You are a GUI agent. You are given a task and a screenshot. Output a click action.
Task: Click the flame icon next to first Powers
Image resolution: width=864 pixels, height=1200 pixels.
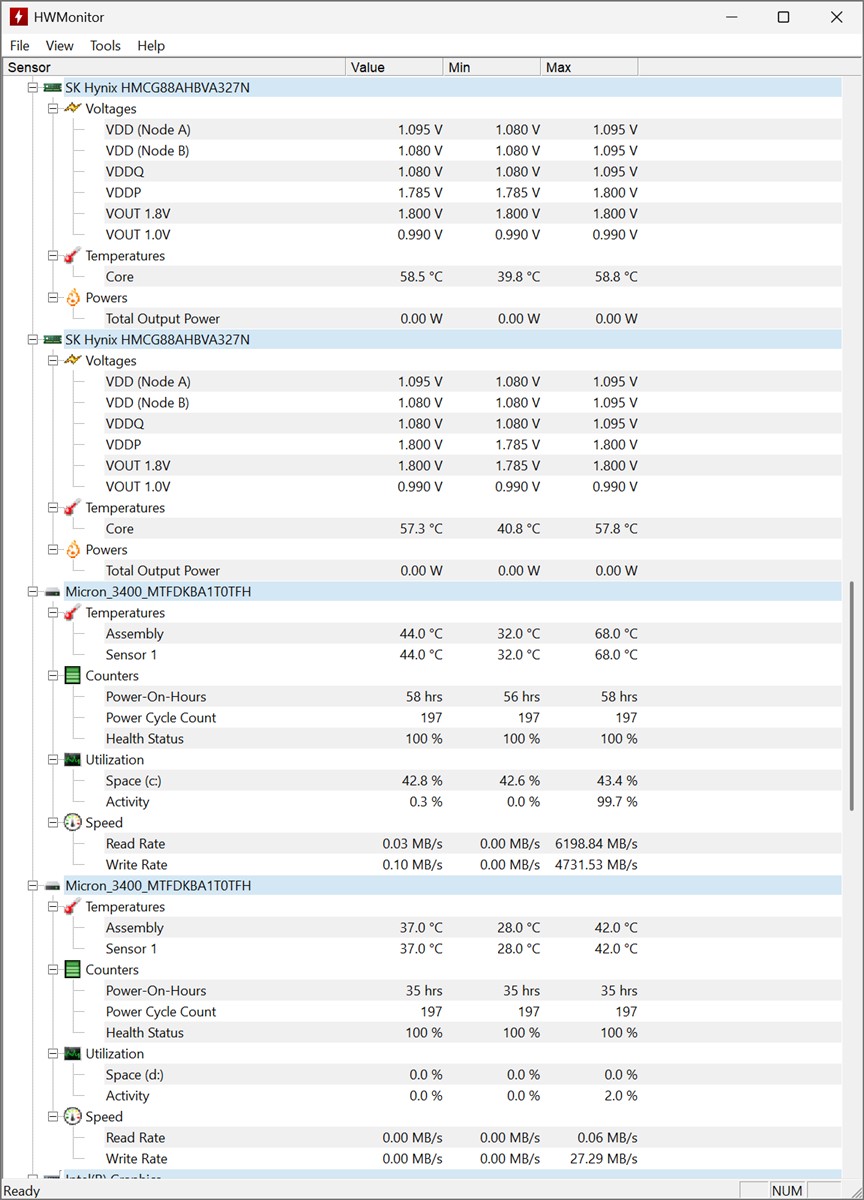tap(73, 298)
